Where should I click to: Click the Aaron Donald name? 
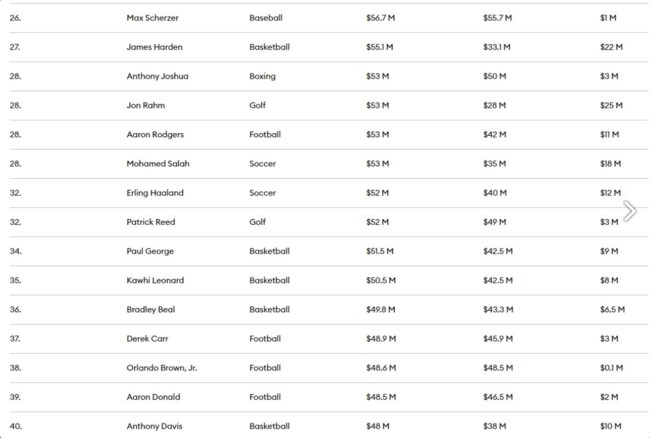[x=151, y=397]
